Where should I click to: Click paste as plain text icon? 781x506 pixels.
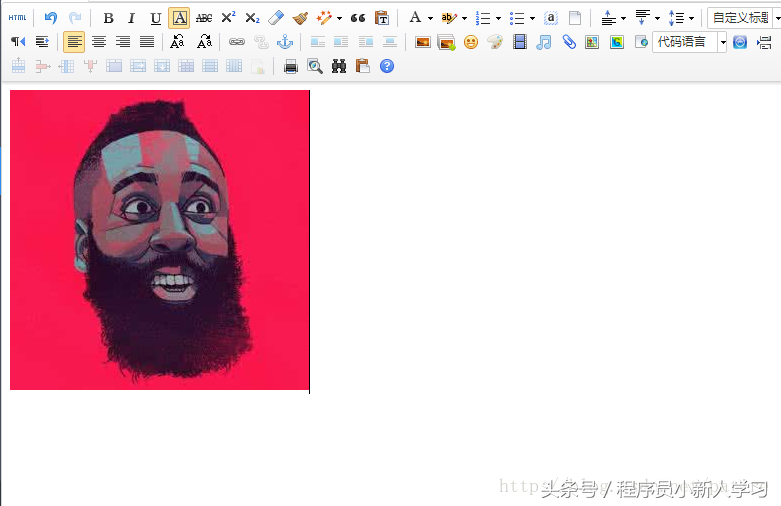(382, 18)
